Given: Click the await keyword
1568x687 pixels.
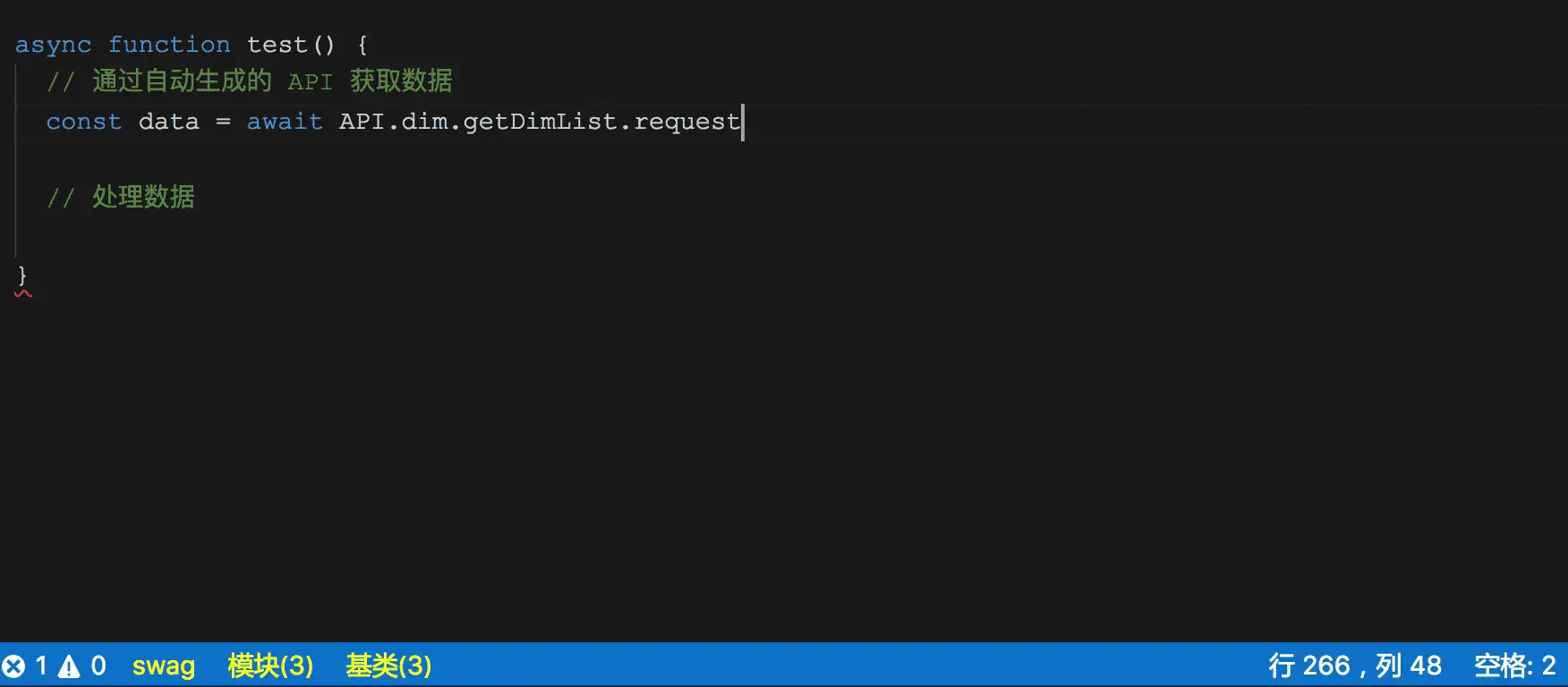Looking at the screenshot, I should tap(285, 122).
